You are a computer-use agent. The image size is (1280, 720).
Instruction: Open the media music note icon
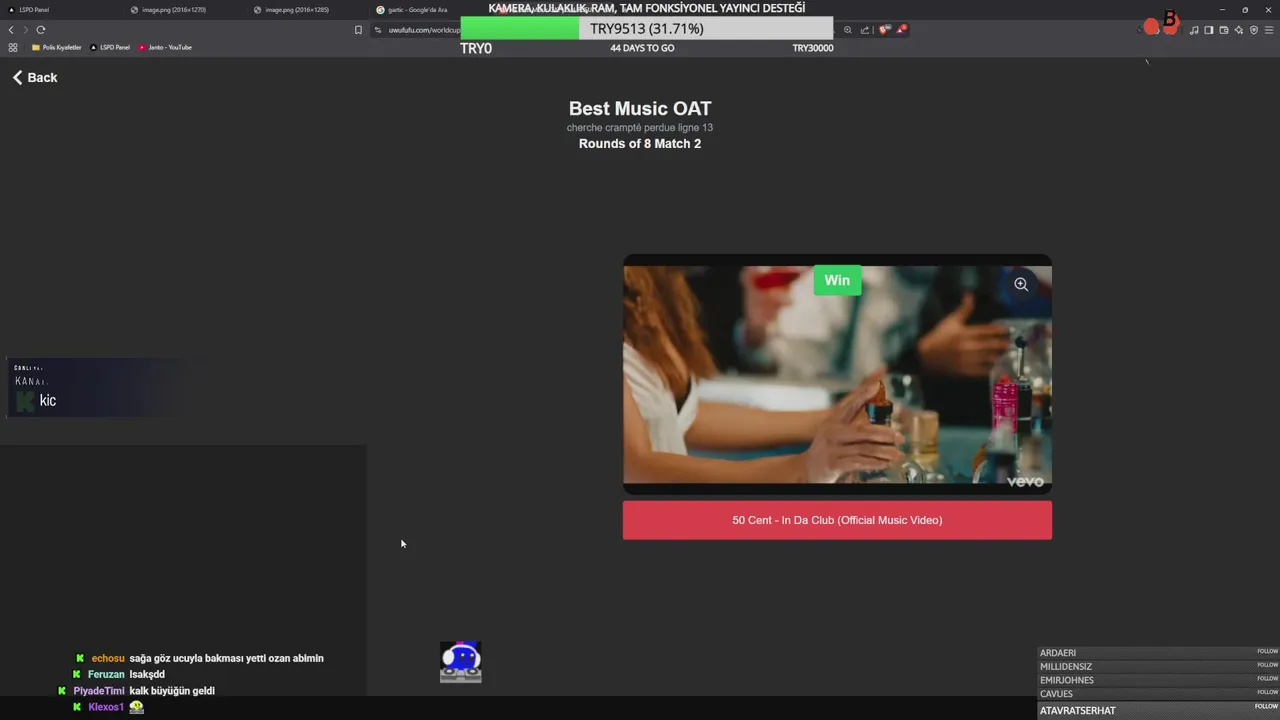tap(1194, 30)
